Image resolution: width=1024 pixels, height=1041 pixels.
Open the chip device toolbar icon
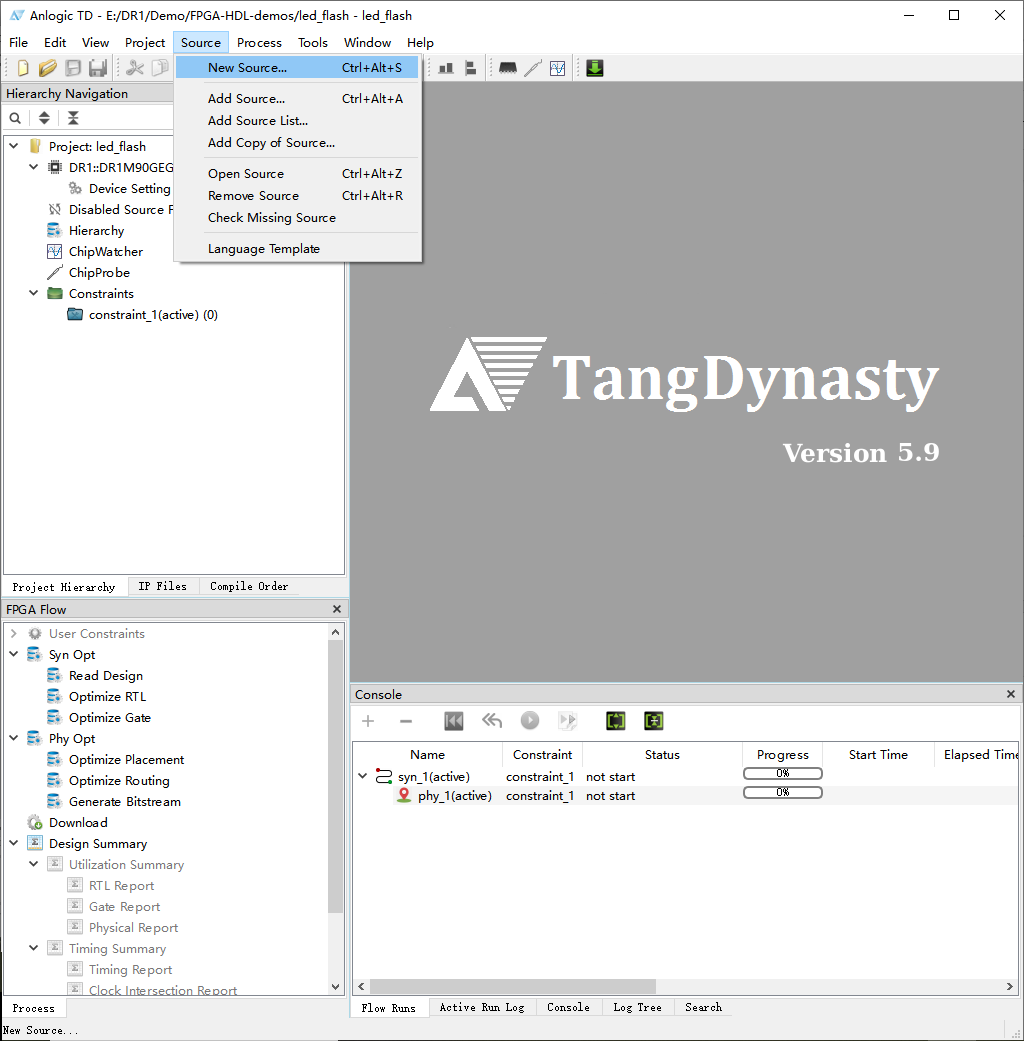pyautogui.click(x=508, y=68)
